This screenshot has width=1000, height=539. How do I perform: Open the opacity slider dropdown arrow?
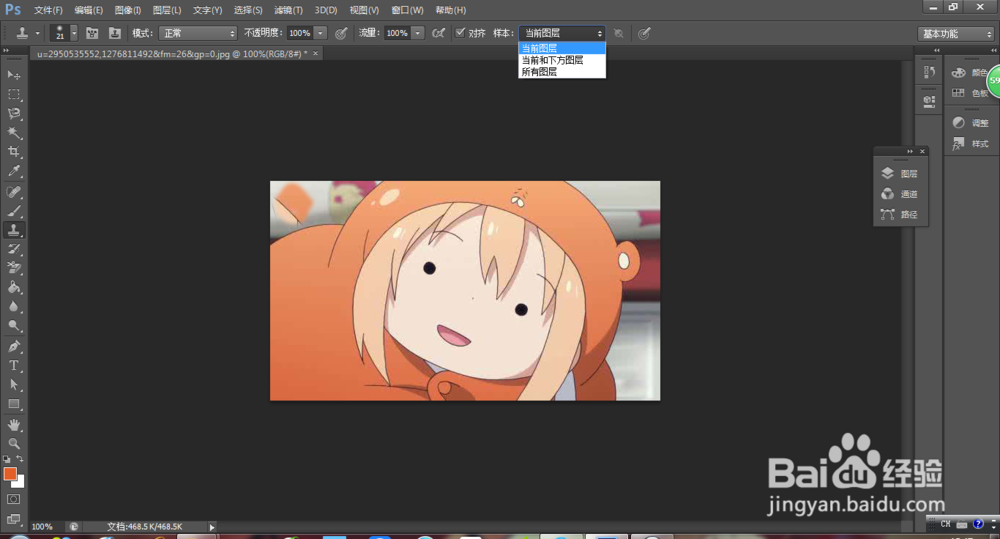click(320, 33)
